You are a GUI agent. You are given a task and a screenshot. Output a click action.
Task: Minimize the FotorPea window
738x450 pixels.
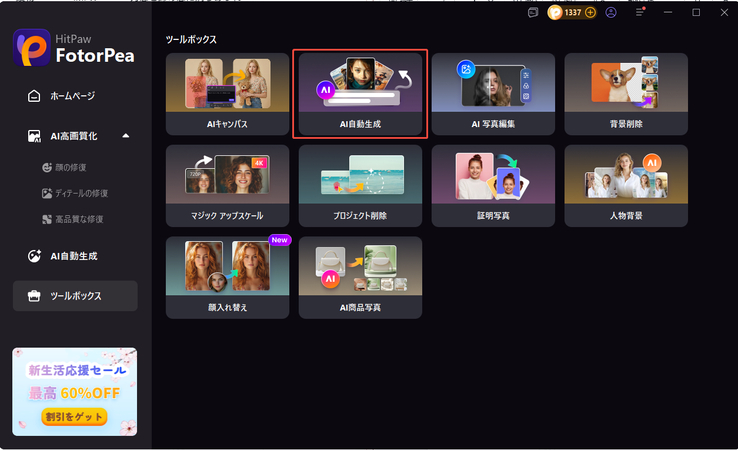tap(668, 12)
